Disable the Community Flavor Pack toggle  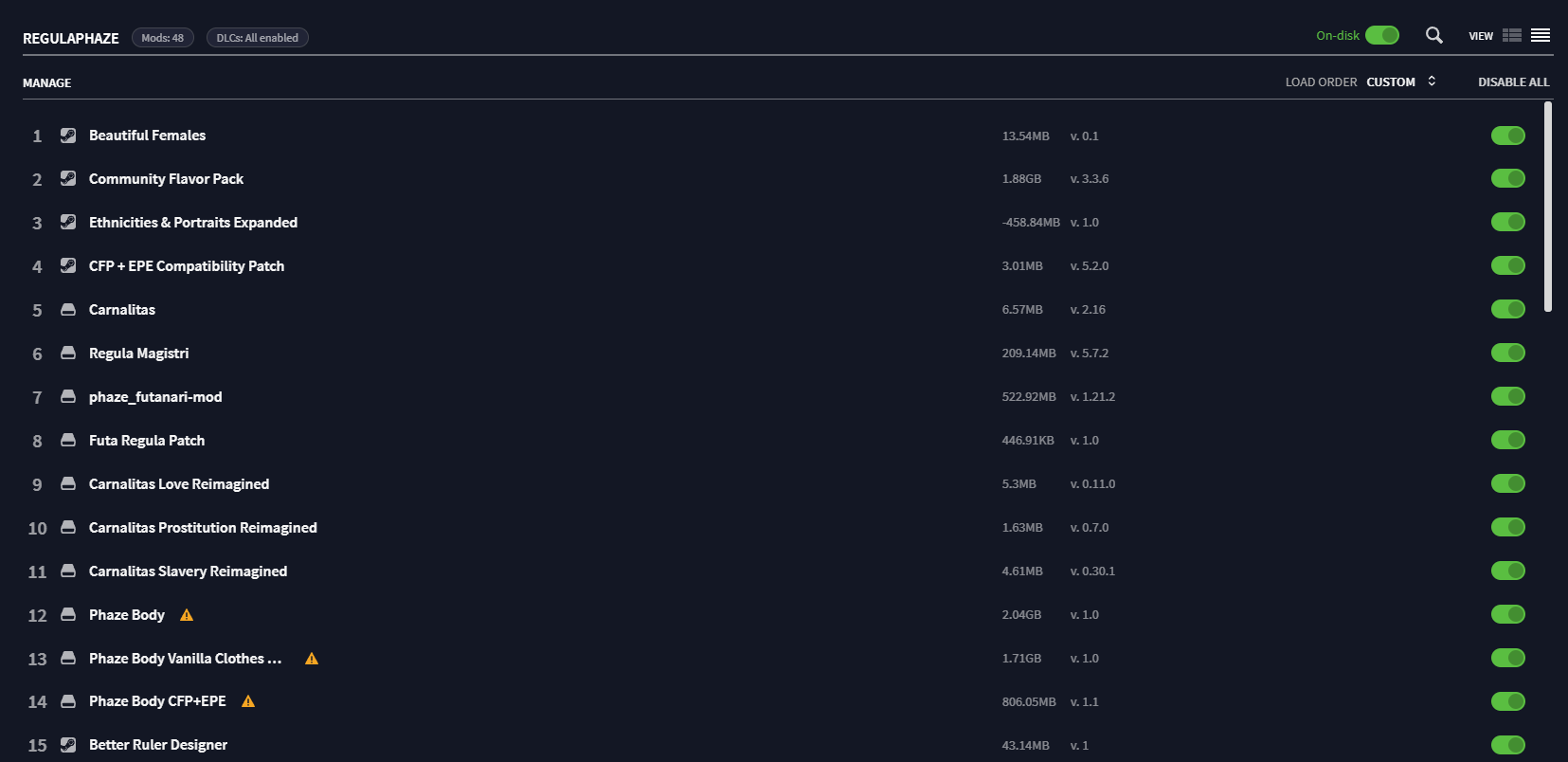[x=1507, y=178]
